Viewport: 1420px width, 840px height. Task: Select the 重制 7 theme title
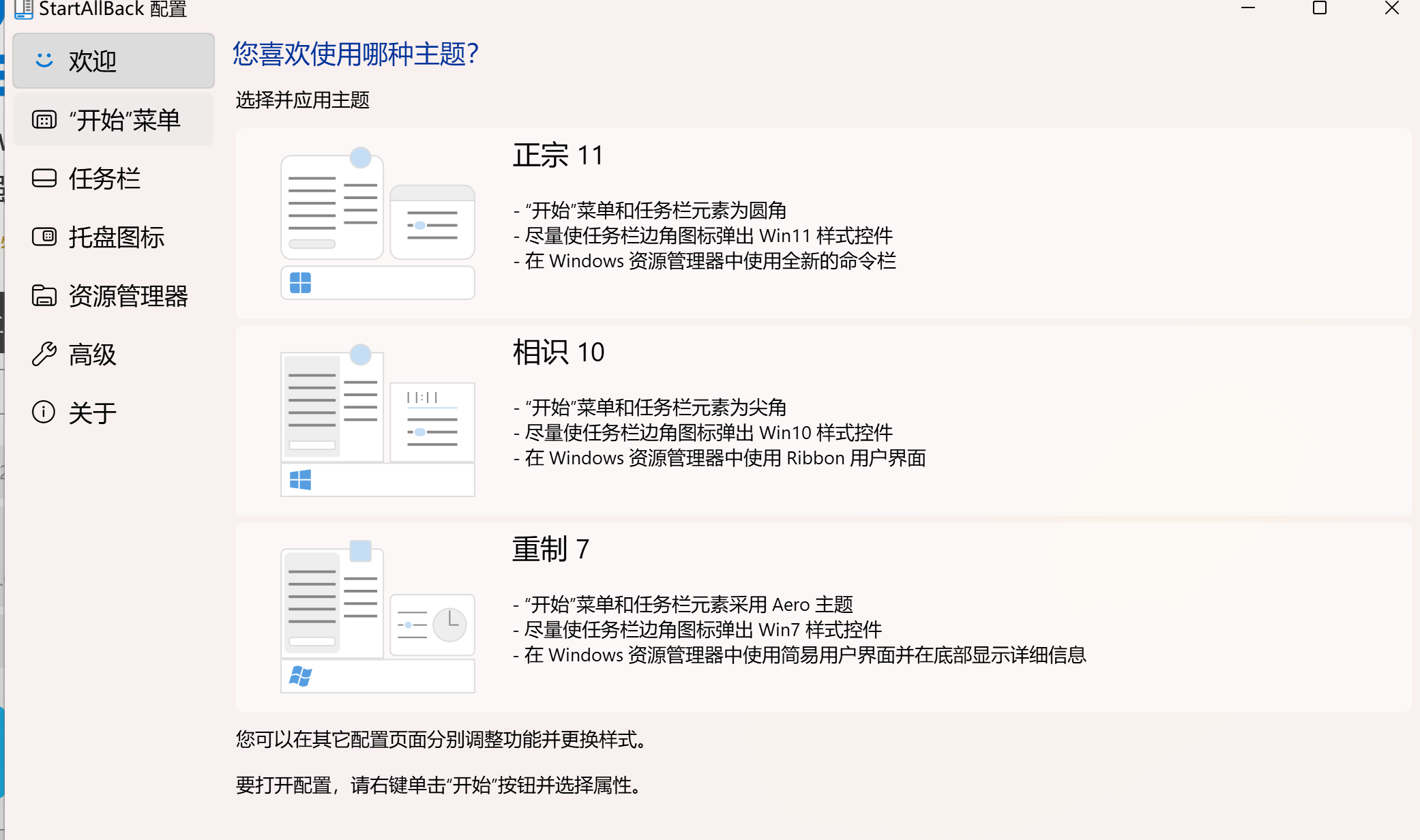[x=550, y=550]
